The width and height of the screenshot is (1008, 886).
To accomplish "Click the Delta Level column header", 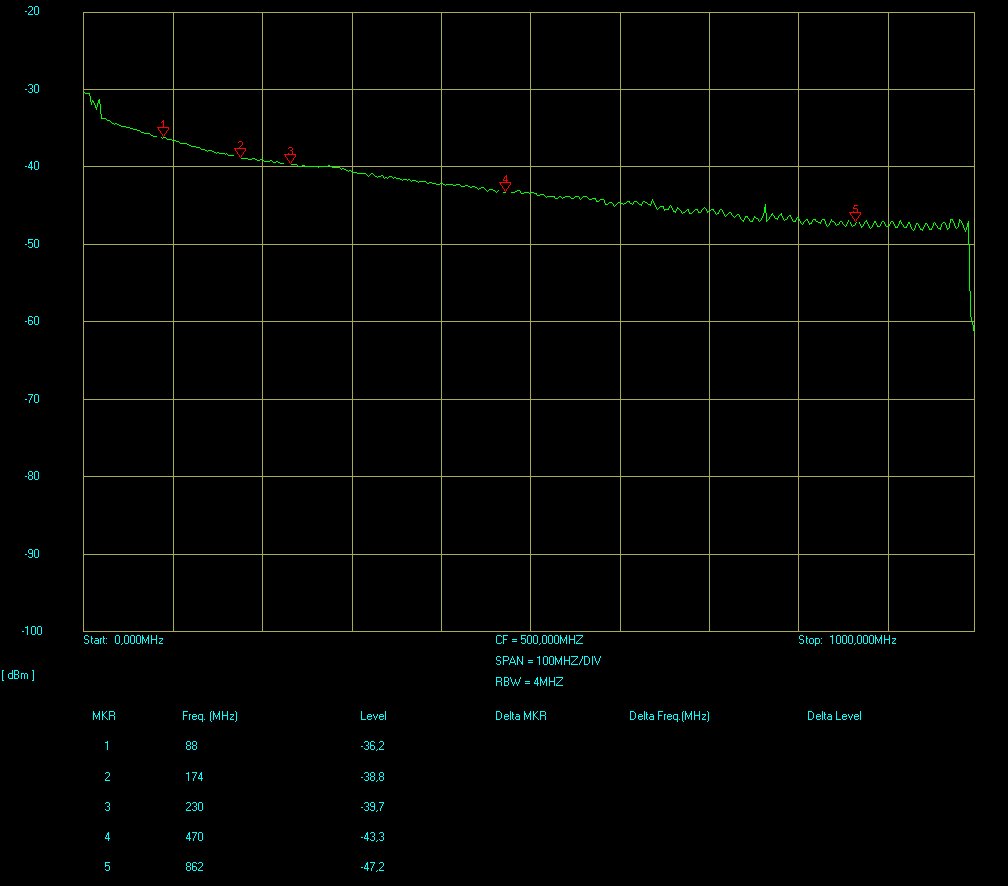I will [834, 716].
